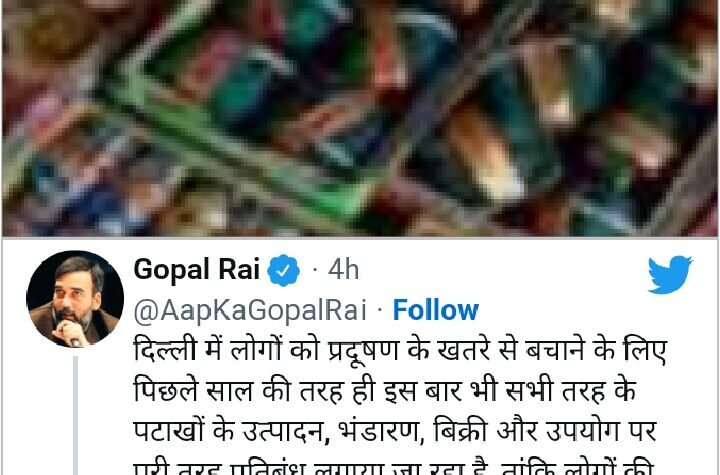The height and width of the screenshot is (475, 720).
Task: Select the word प्रदूषण in tweet
Action: point(364,352)
